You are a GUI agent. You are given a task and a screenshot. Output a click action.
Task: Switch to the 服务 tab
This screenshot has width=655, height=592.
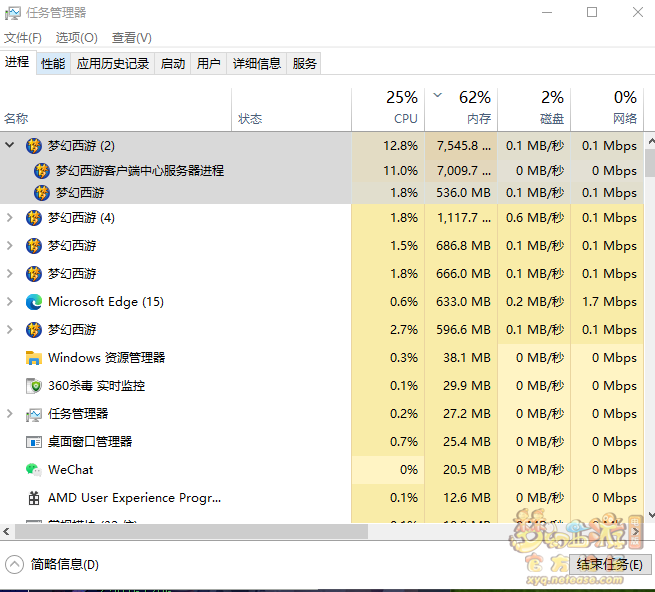[x=304, y=64]
